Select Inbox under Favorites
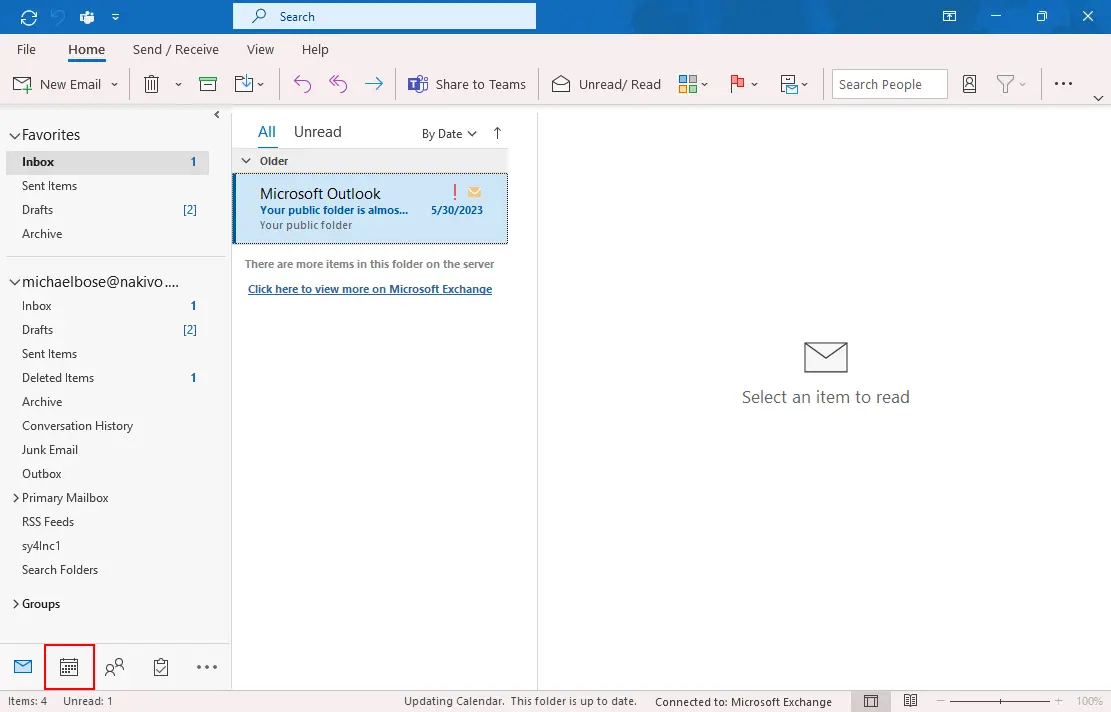This screenshot has height=712, width=1111. click(108, 162)
